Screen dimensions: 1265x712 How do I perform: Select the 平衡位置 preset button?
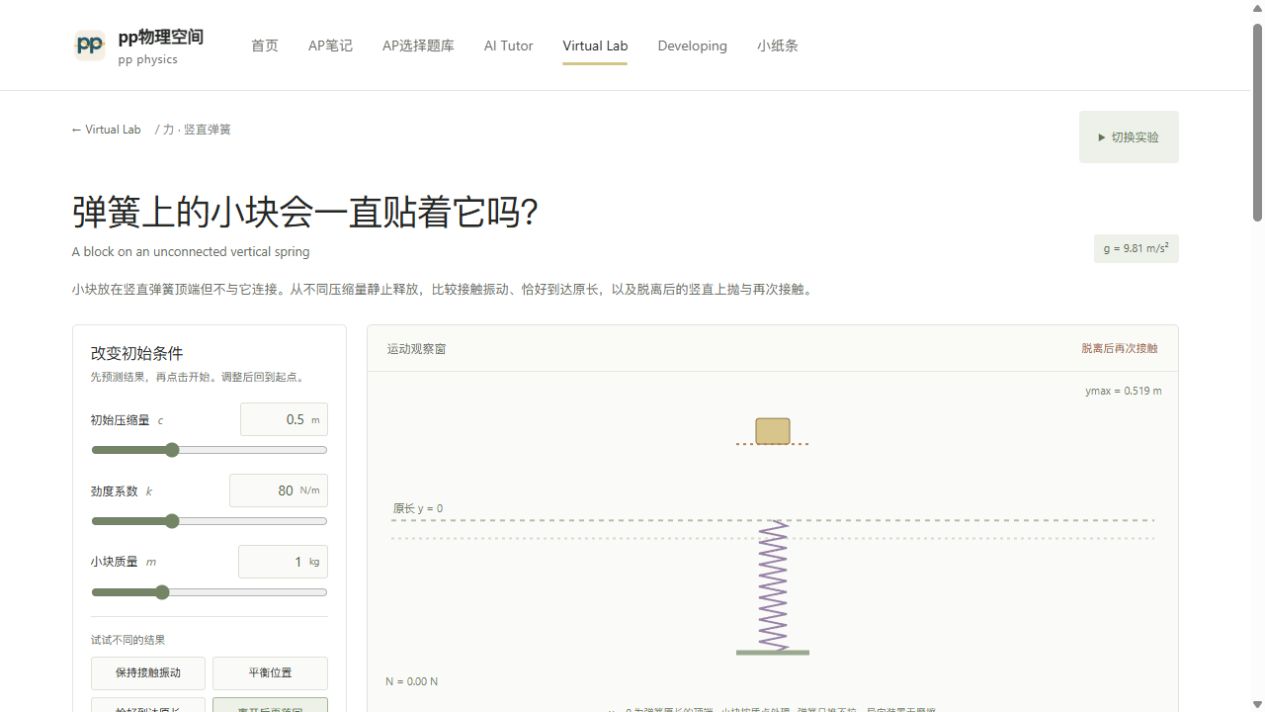pyautogui.click(x=270, y=673)
